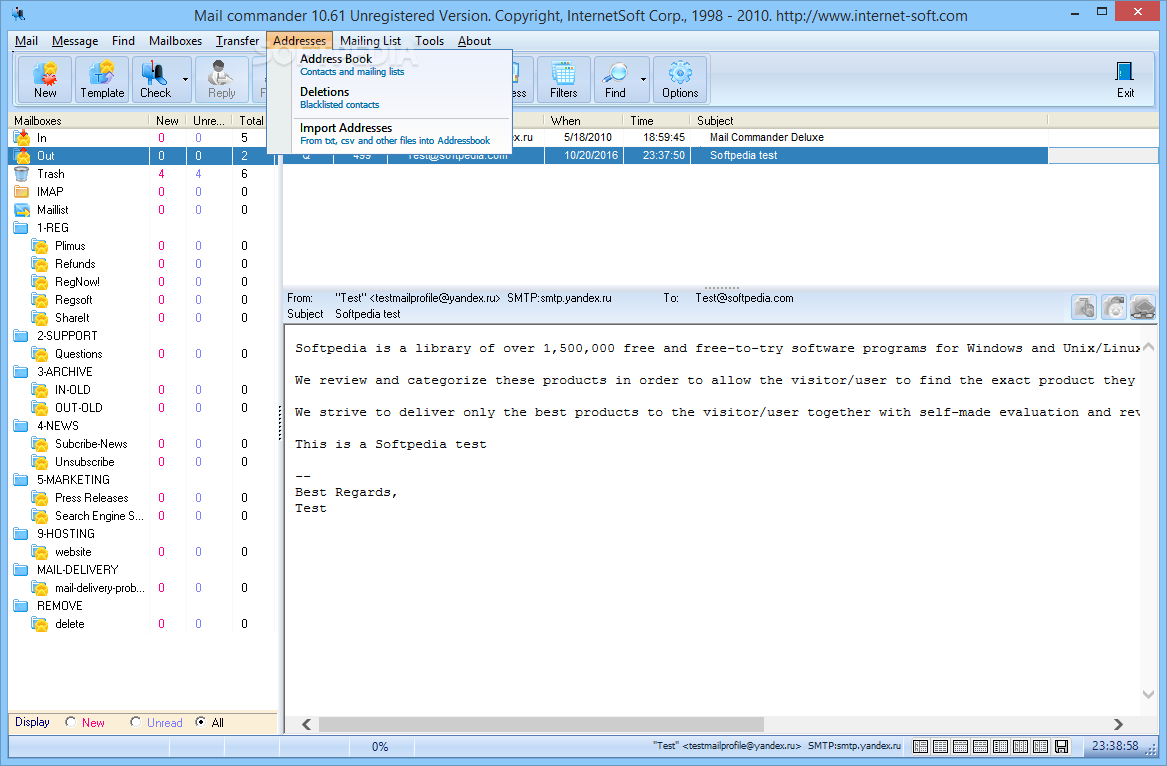Click the Find magnifier toolbar button
This screenshot has height=766, width=1167.
pos(615,80)
